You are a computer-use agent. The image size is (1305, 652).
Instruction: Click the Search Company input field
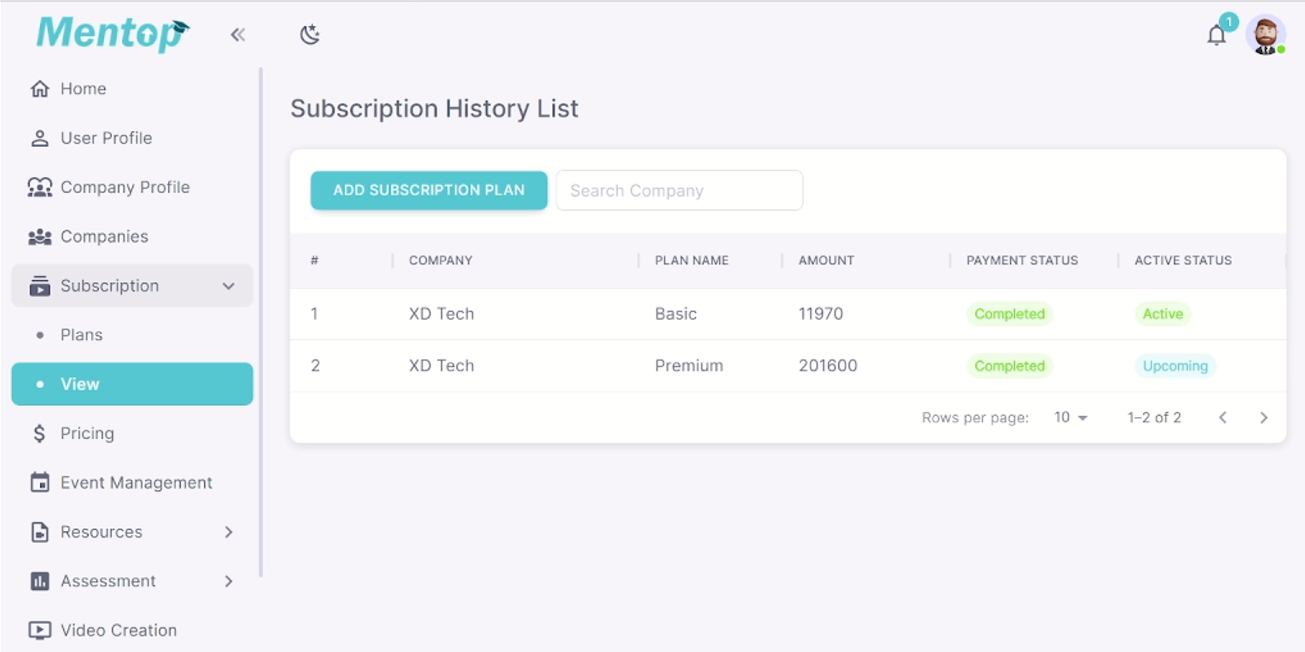point(679,190)
